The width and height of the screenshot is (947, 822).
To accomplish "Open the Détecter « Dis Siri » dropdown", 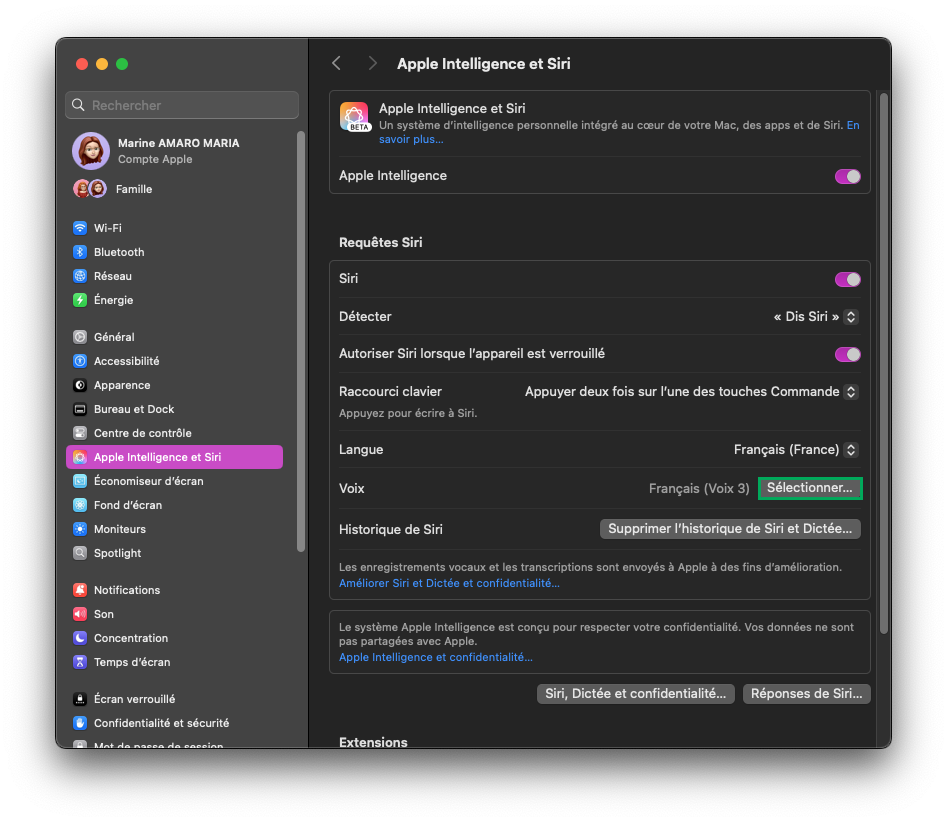I will coord(815,317).
